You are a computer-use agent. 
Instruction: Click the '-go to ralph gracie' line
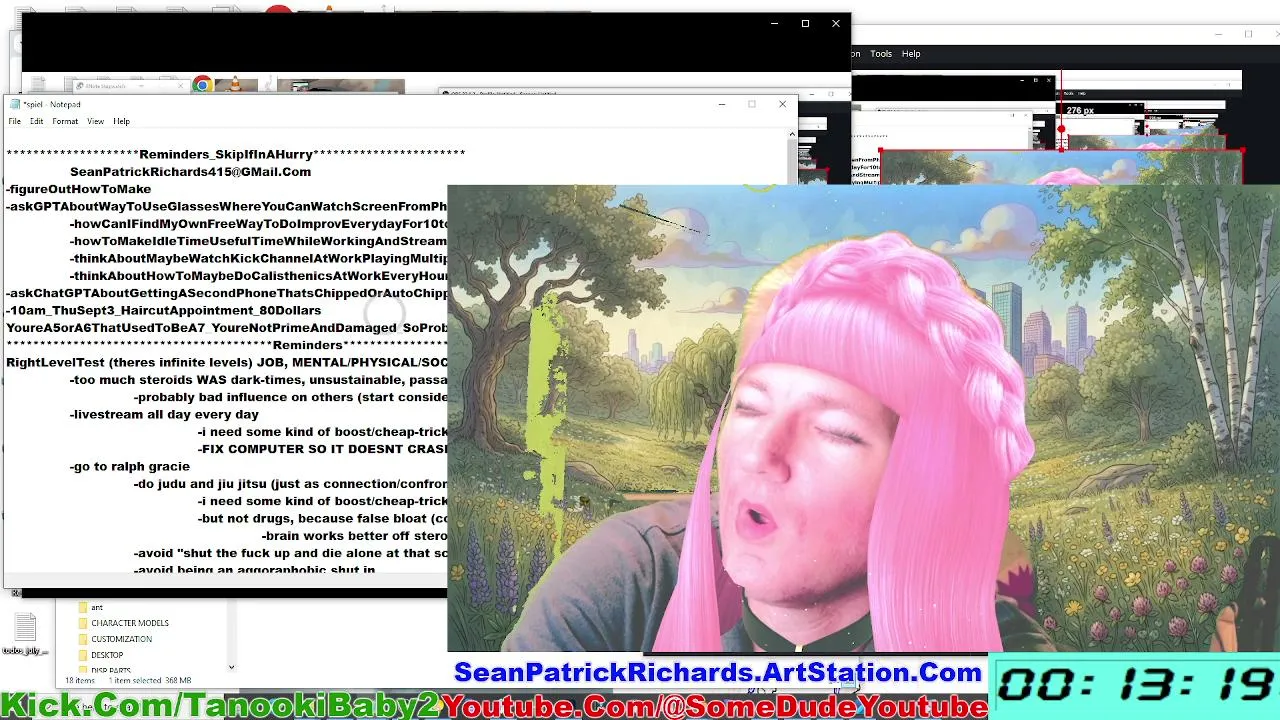(129, 466)
